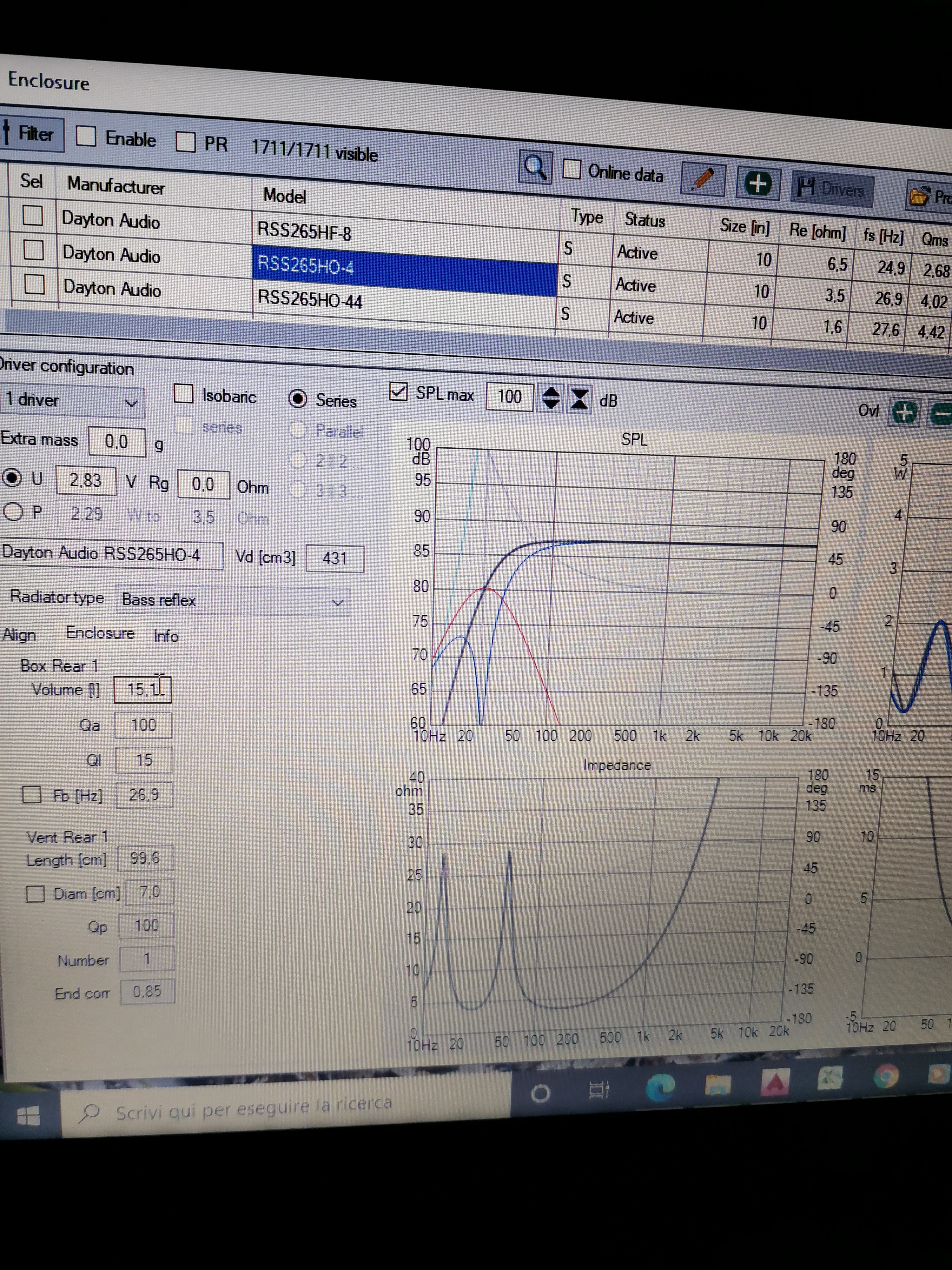Screen dimensions: 952x1270
Task: Open Google Chrome from the taskbar
Action: click(886, 1076)
